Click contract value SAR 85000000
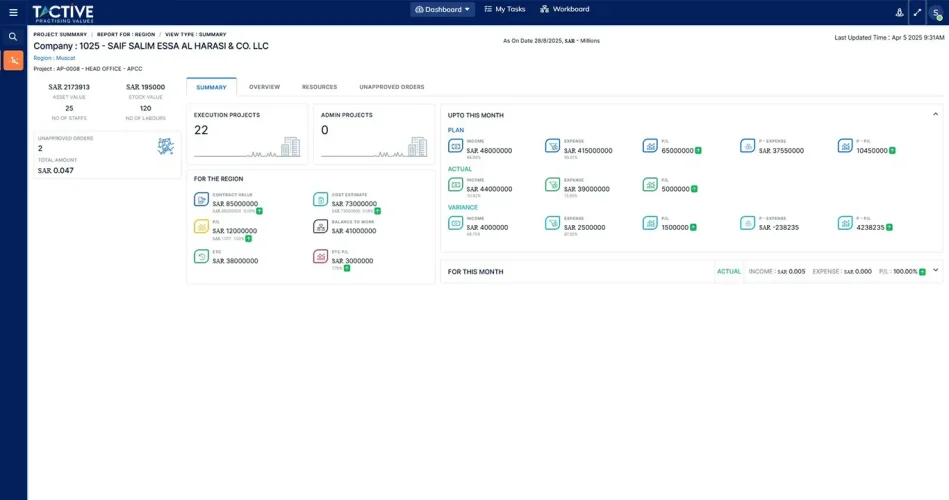 click(x=235, y=204)
